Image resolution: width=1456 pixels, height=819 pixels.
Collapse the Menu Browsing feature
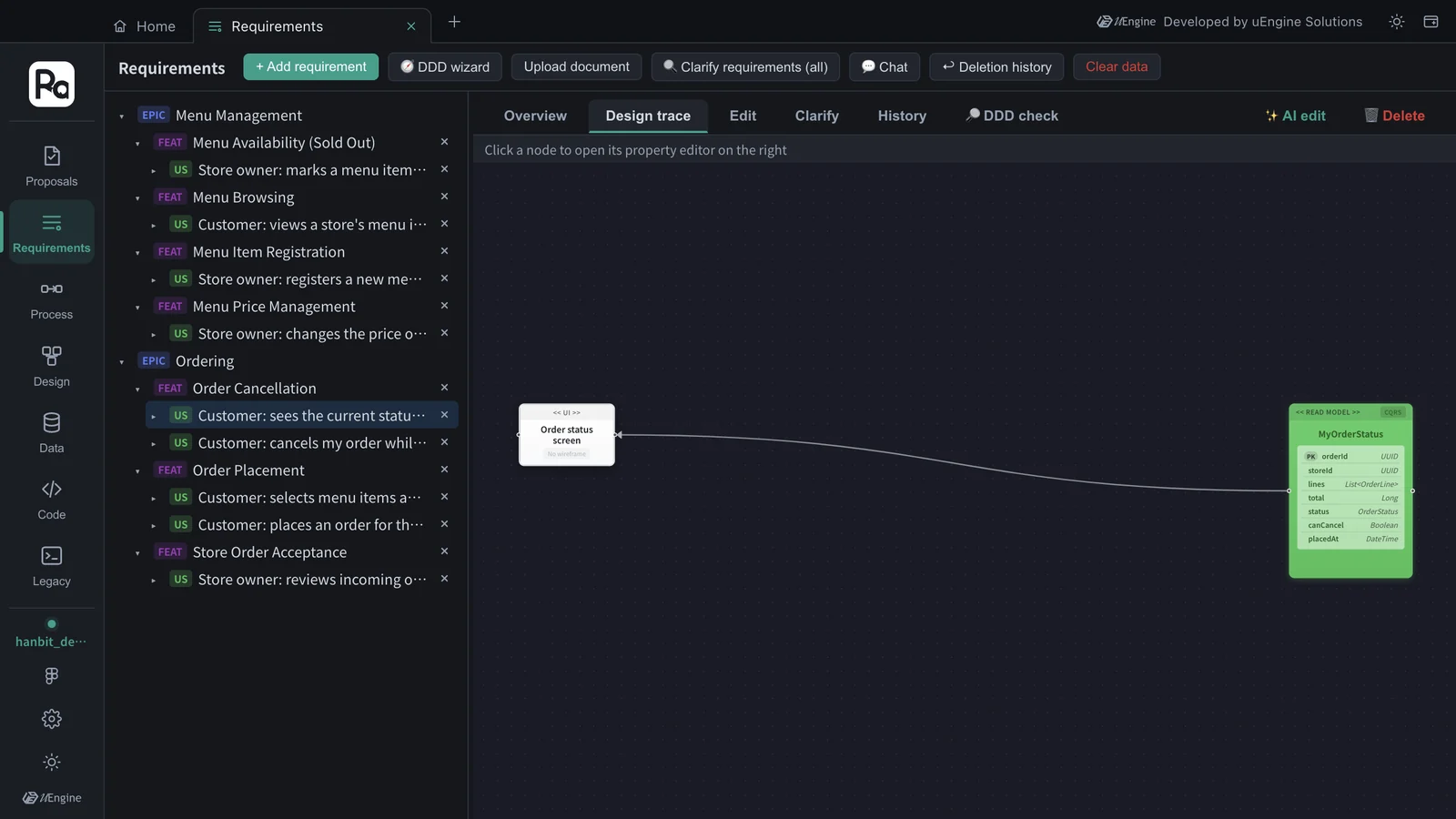point(137,198)
